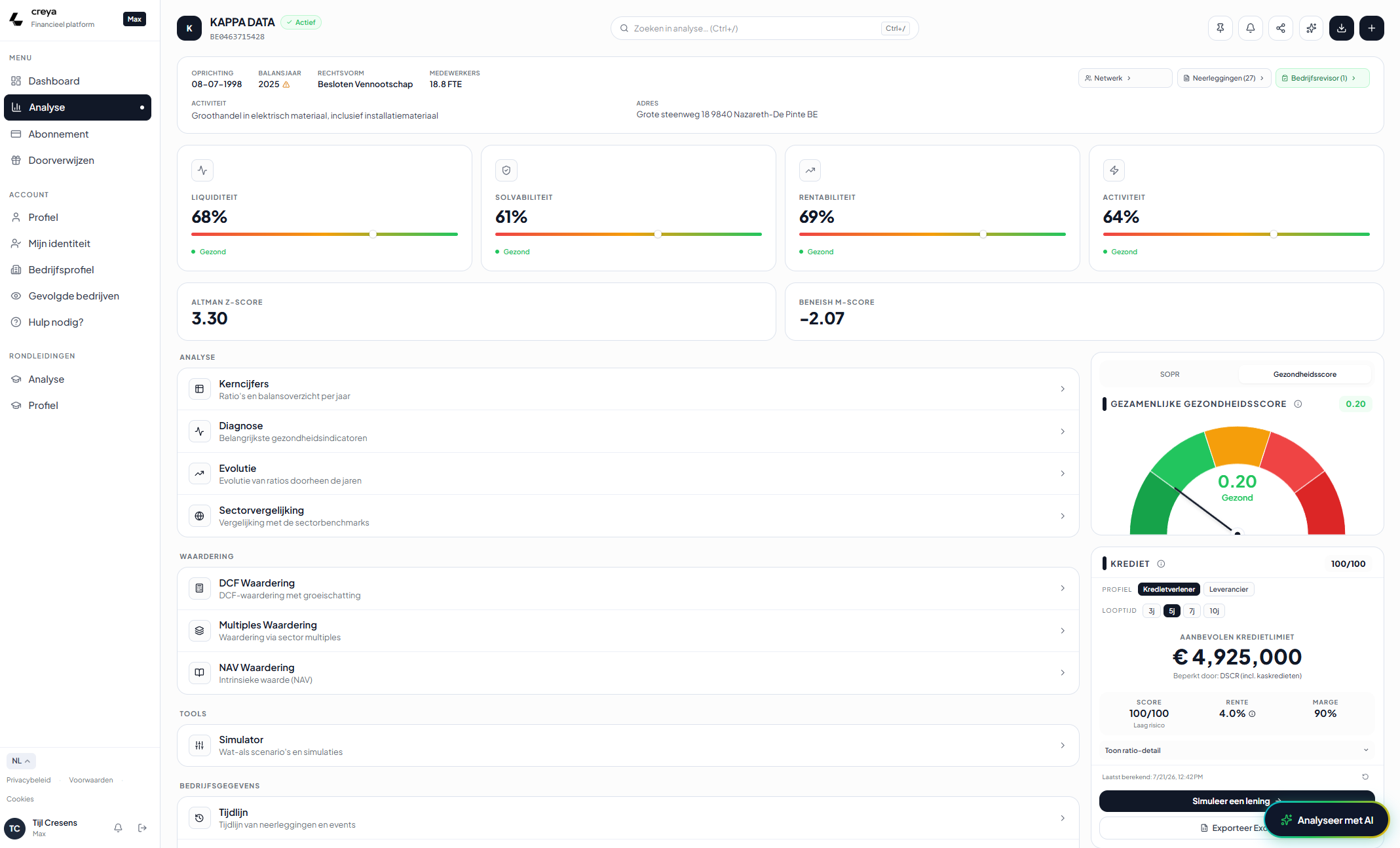Click the Liquiditeit score slider handle
This screenshot has height=848, width=1400.
click(x=373, y=234)
